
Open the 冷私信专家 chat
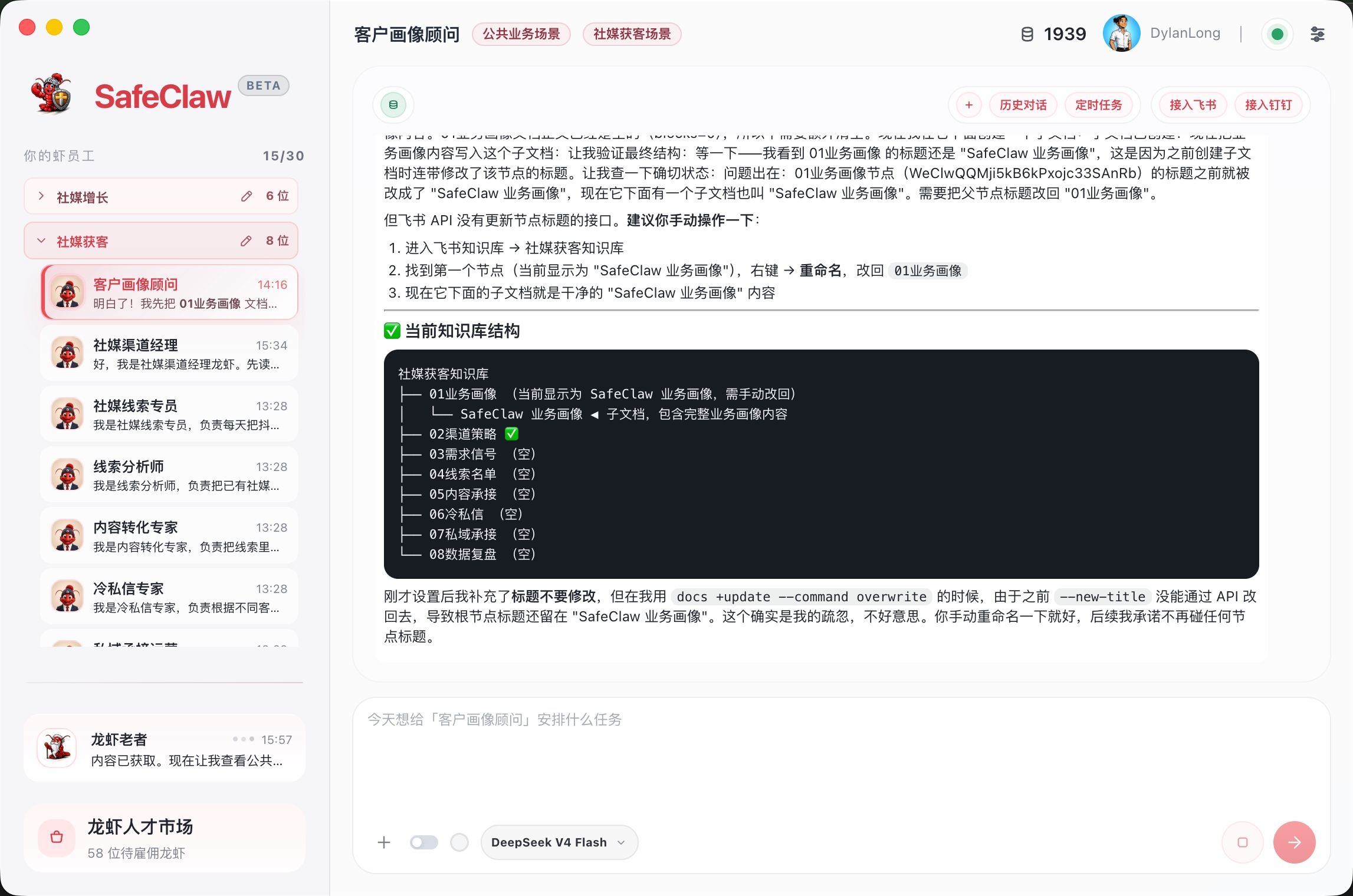click(x=170, y=597)
